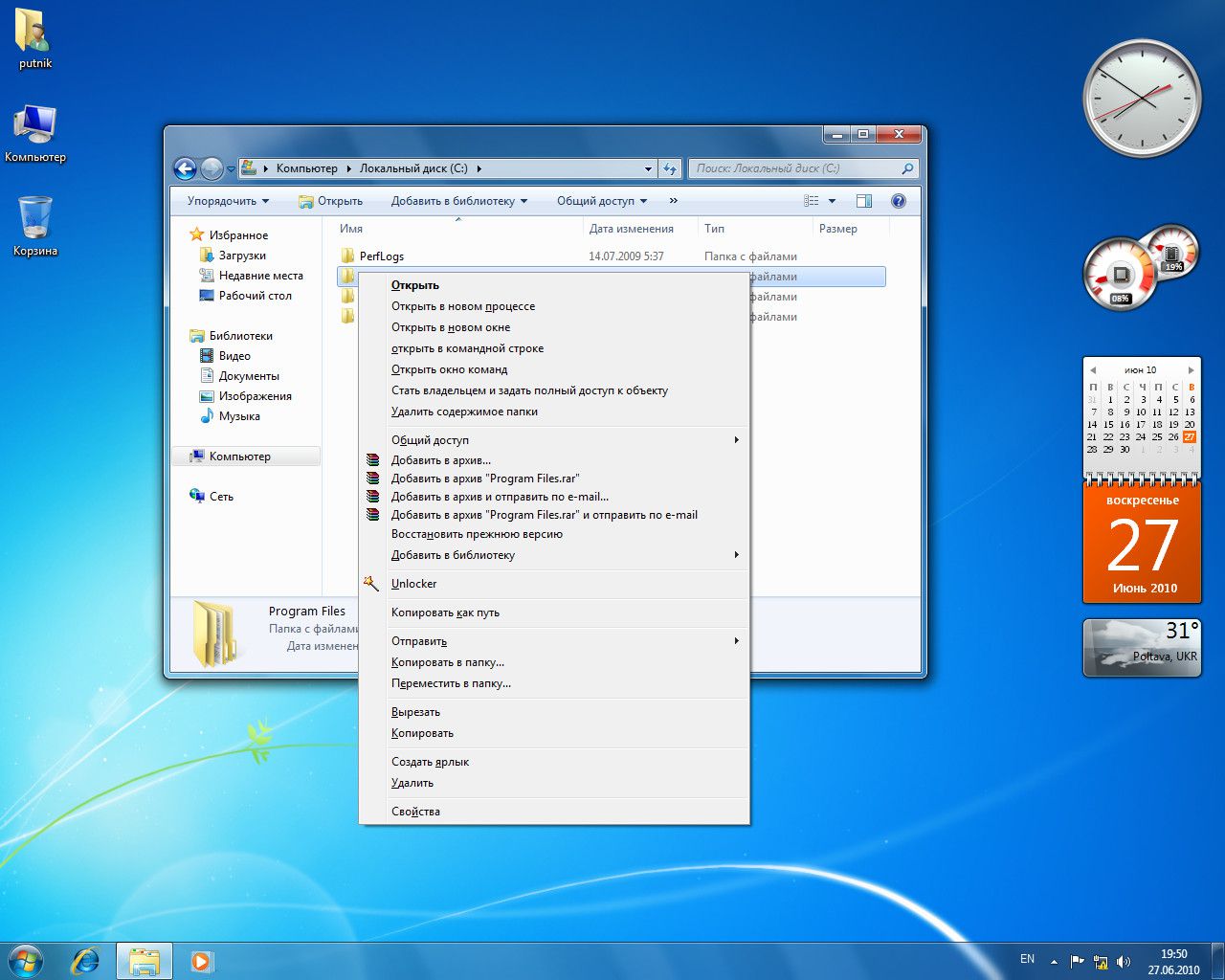Open the view options dropdown arrow
The height and width of the screenshot is (980, 1225).
point(832,201)
